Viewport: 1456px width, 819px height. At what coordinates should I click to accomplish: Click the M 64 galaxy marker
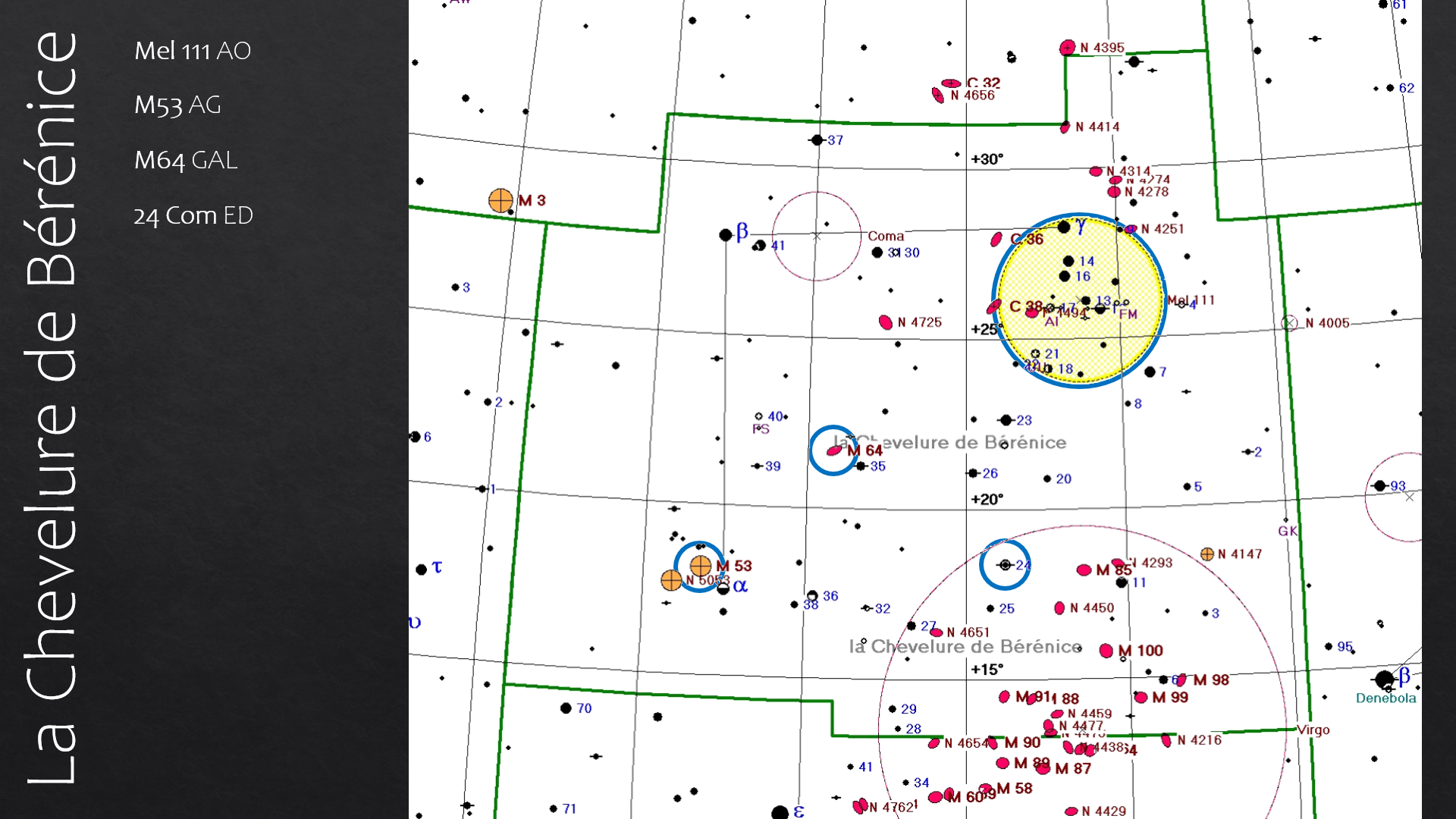pos(834,450)
